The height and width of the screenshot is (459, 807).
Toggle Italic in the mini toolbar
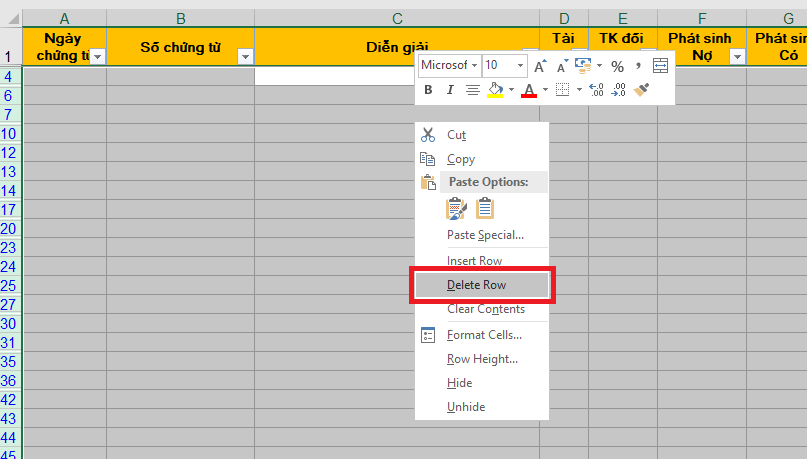click(x=450, y=90)
